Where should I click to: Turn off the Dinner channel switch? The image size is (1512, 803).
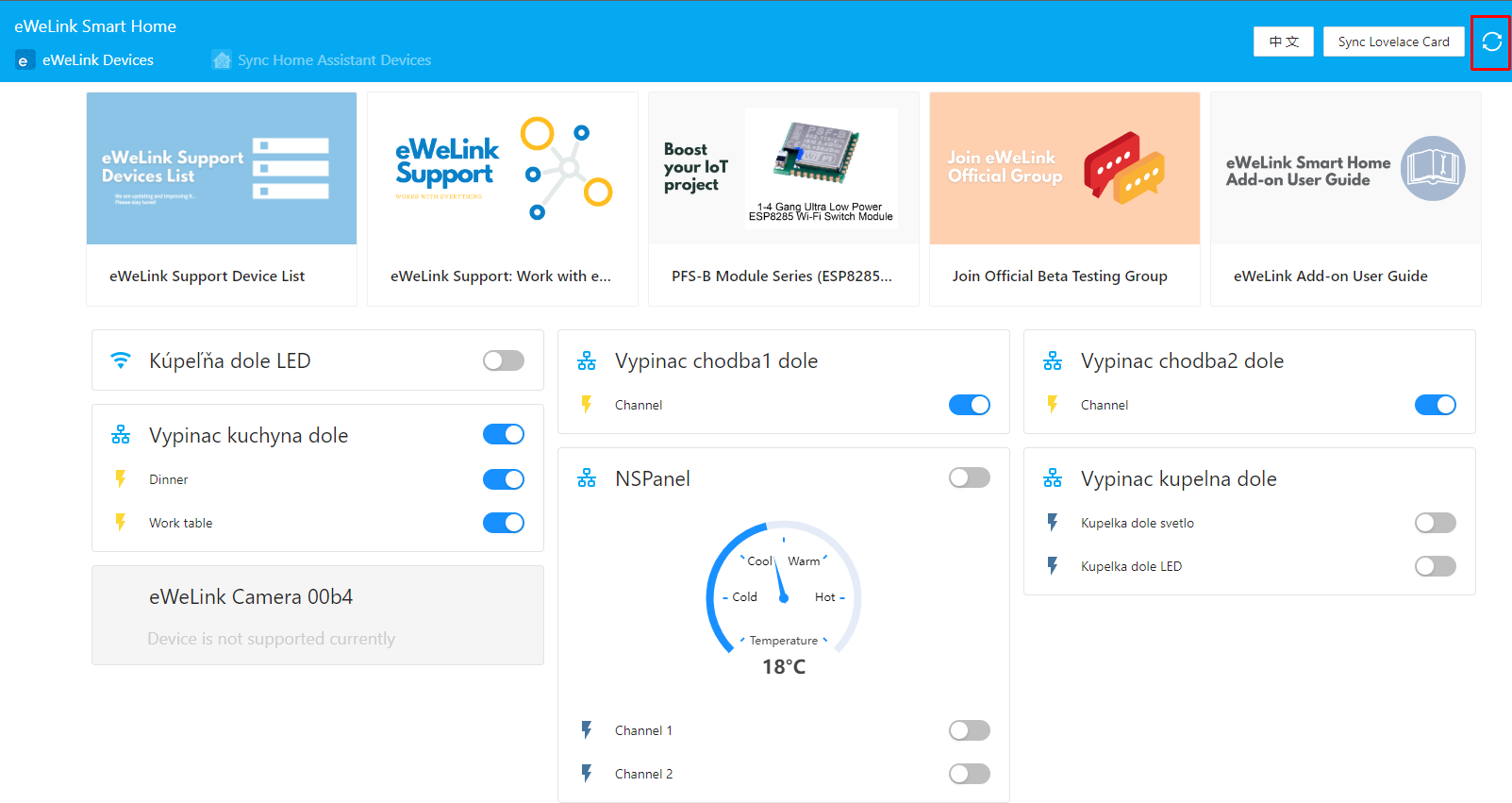(504, 479)
